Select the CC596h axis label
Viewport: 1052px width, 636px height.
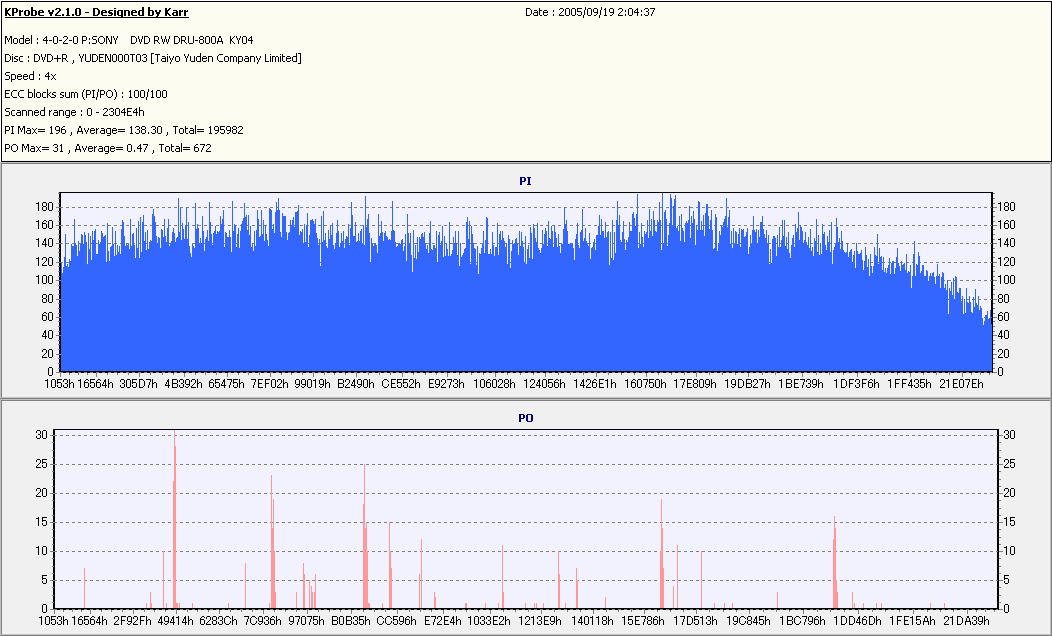(x=396, y=621)
